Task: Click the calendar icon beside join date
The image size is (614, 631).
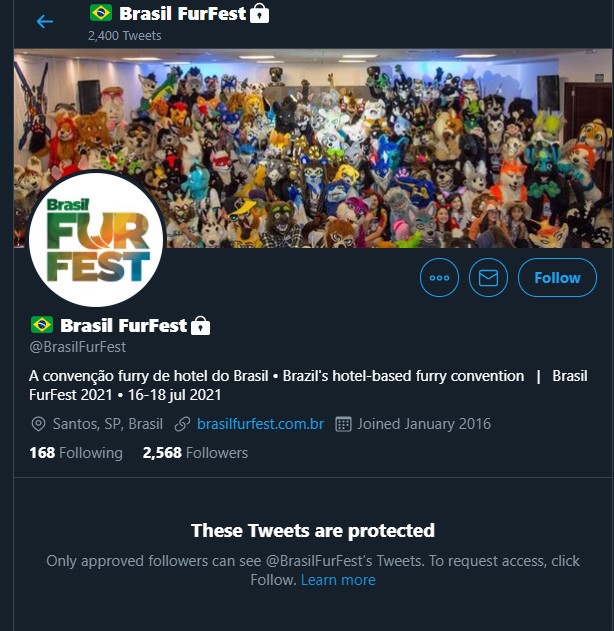Action: tap(343, 424)
